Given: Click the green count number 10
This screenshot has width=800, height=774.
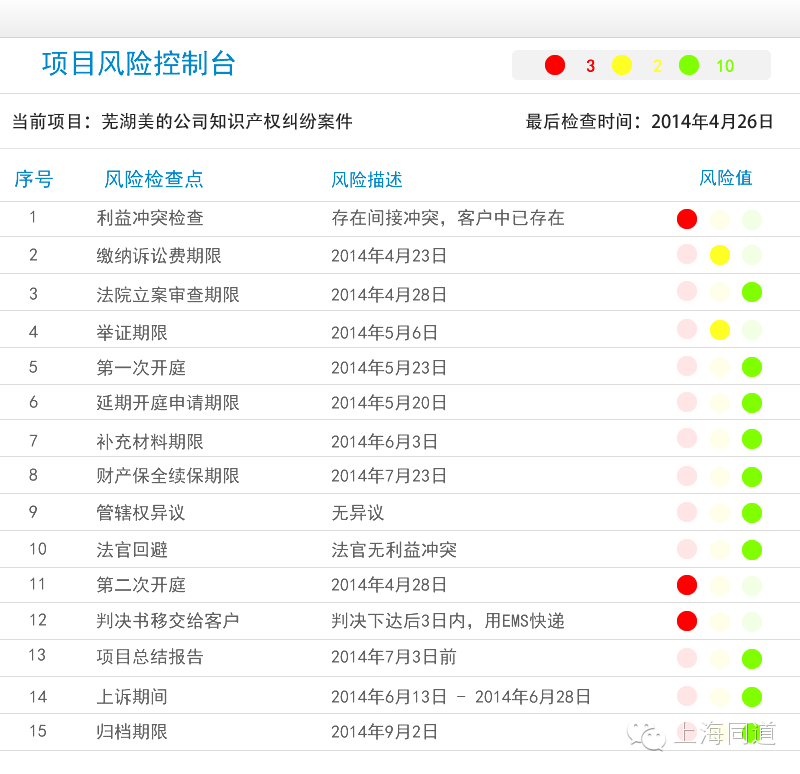Looking at the screenshot, I should 725,66.
